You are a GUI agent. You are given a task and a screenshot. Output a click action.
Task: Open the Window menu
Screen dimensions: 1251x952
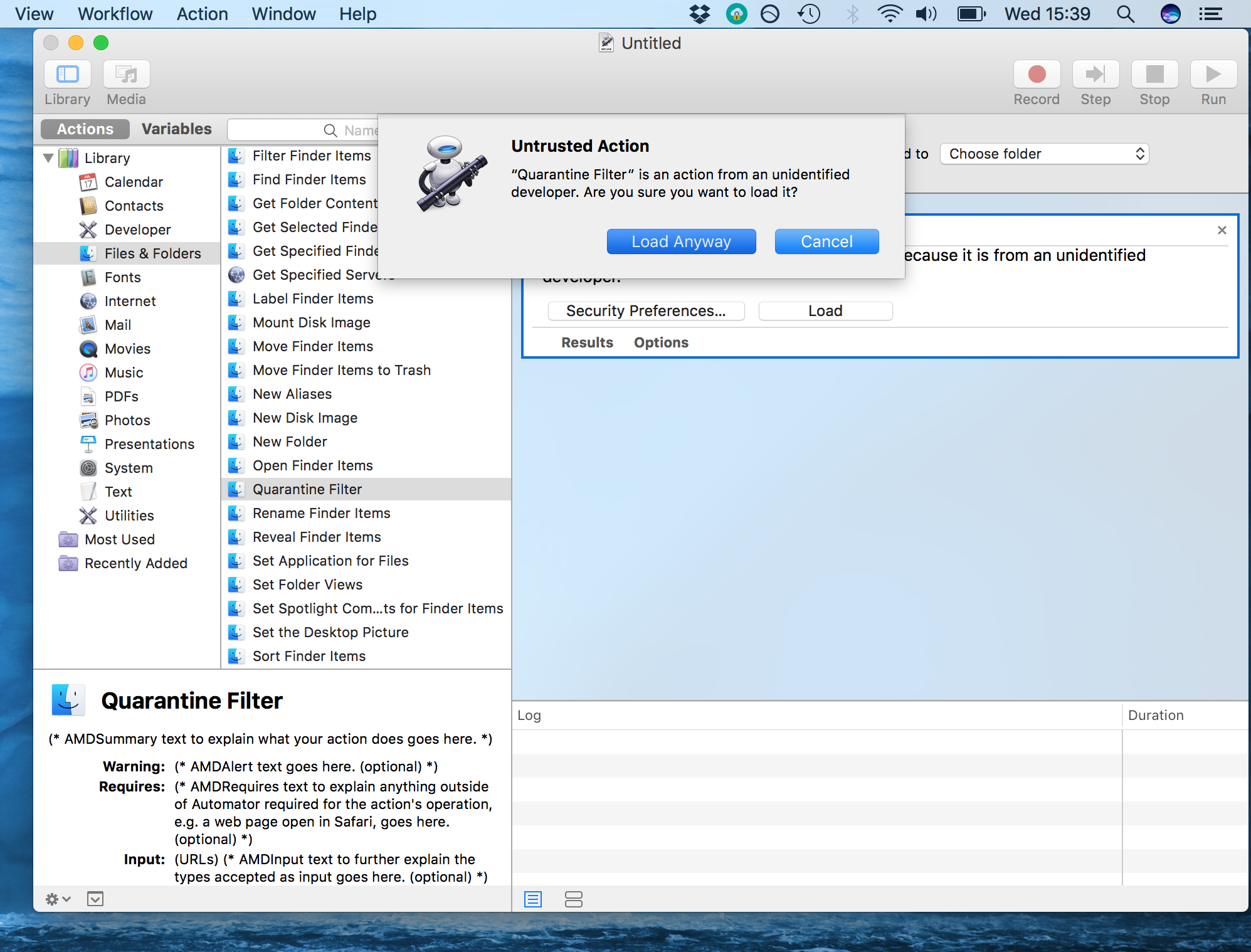(283, 14)
